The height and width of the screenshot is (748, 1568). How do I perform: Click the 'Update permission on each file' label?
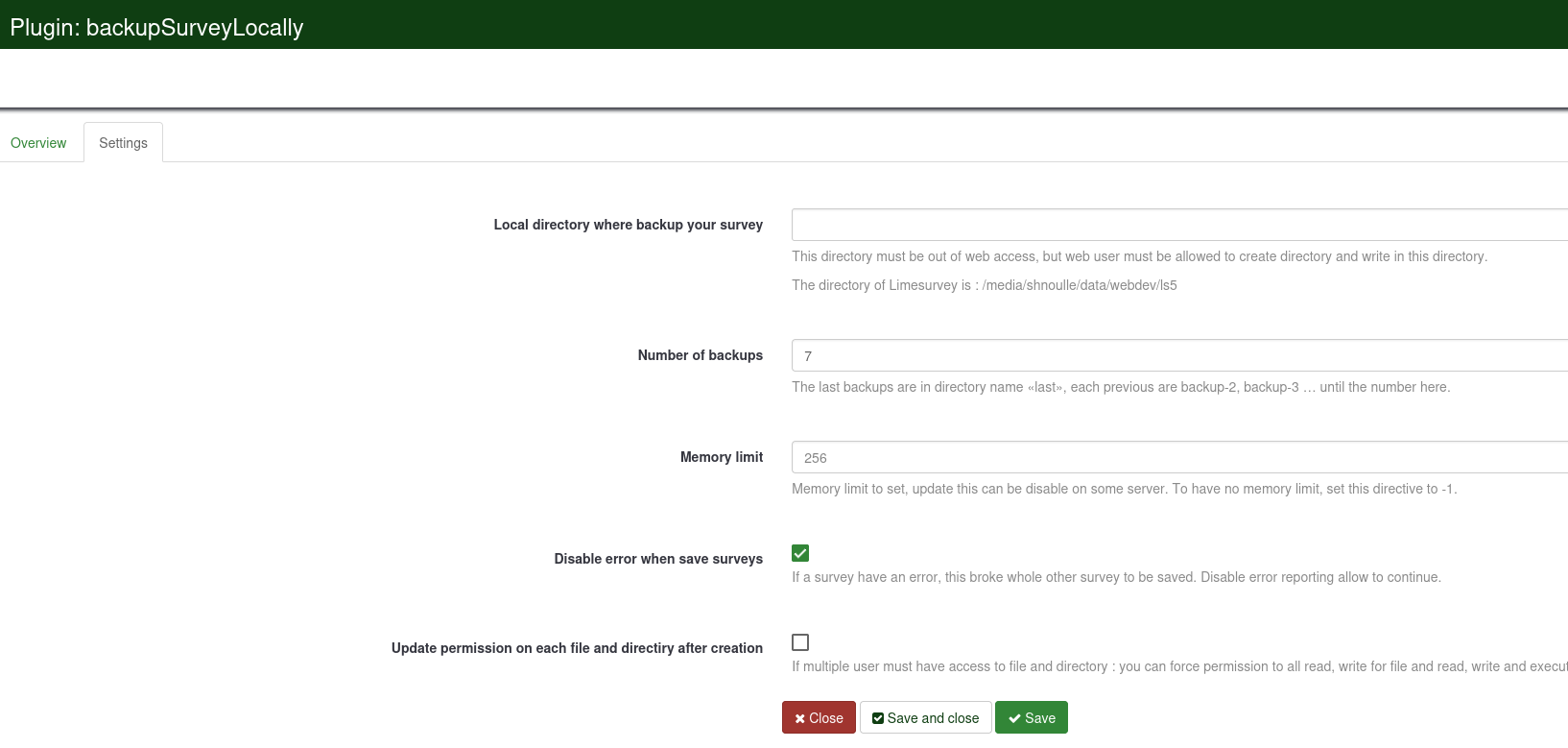(577, 648)
